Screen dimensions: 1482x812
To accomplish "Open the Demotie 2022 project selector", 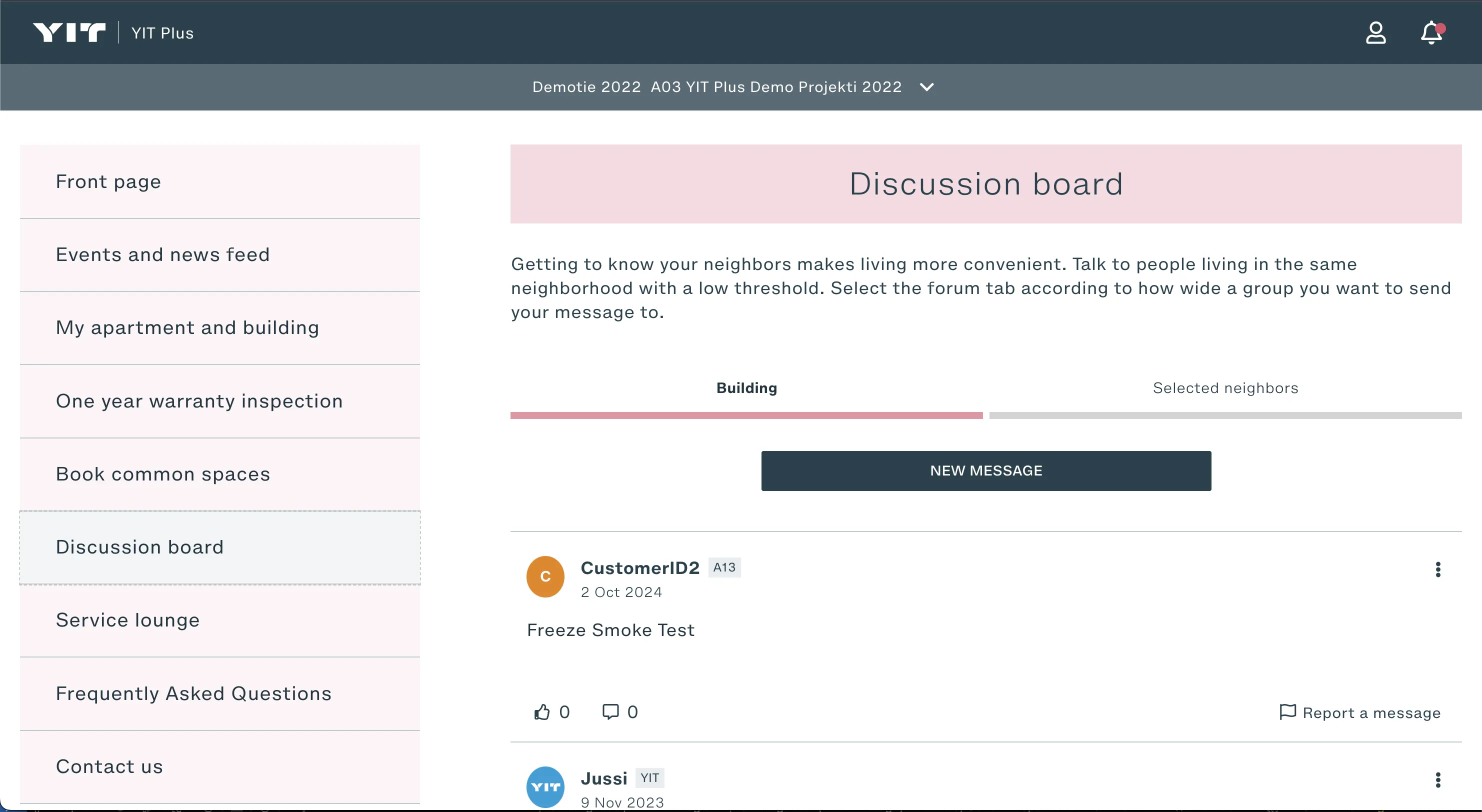I will 733,87.
